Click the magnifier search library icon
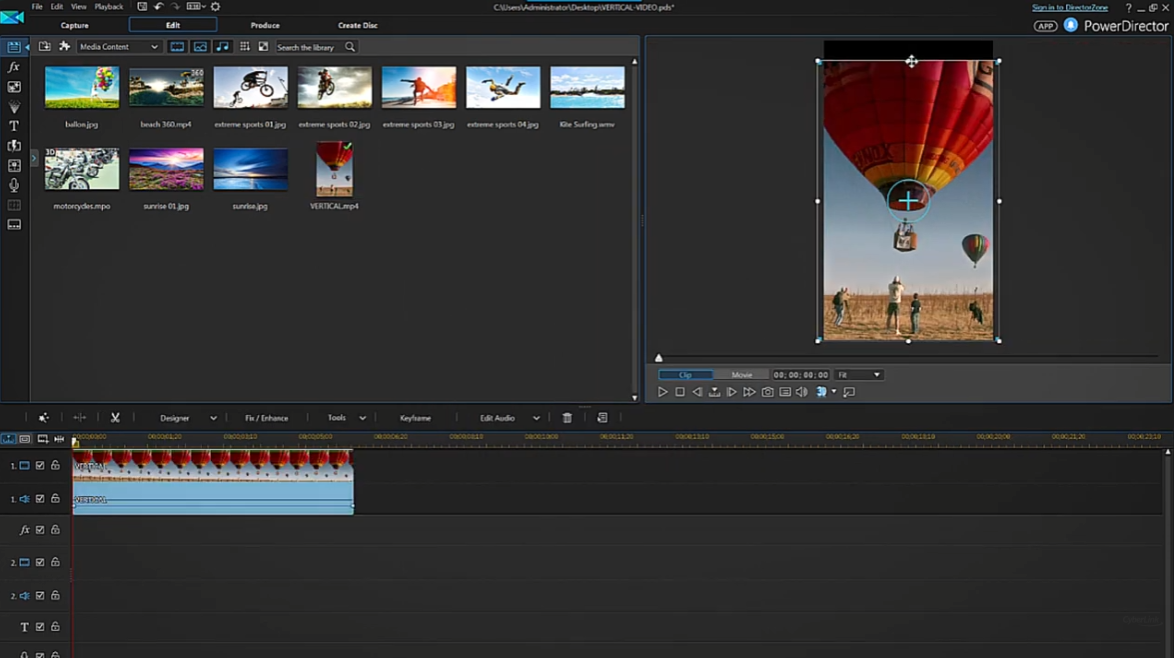 [350, 47]
